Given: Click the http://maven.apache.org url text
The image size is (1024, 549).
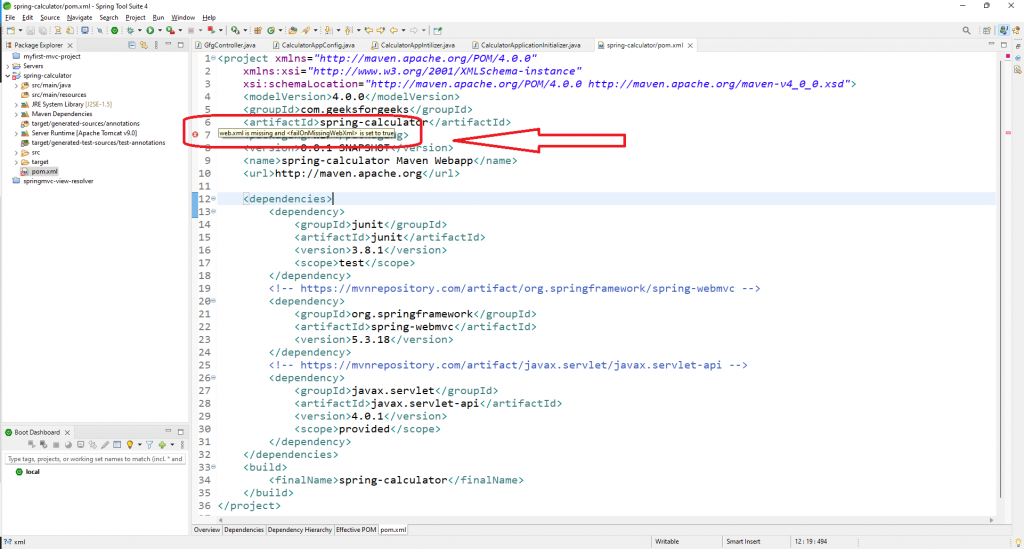Looking at the screenshot, I should 348,174.
